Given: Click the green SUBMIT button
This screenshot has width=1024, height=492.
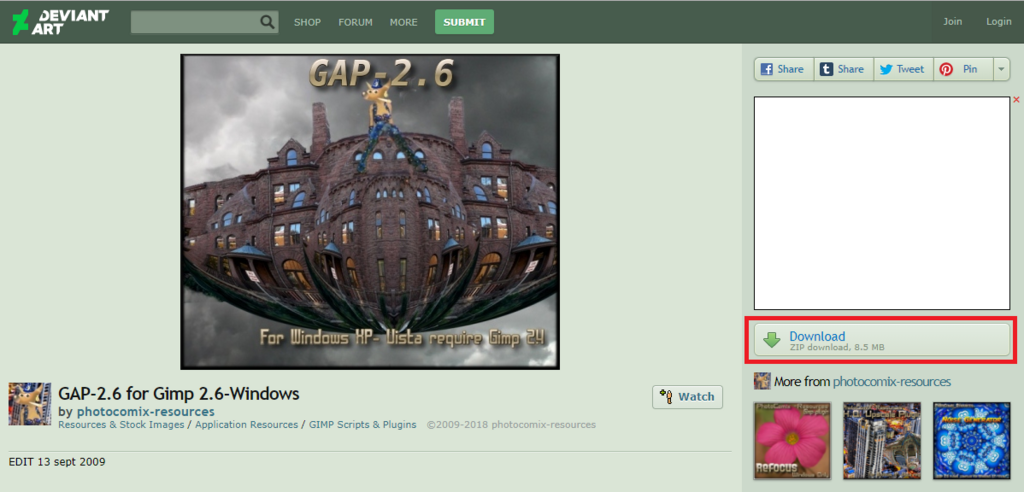Looking at the screenshot, I should (x=464, y=22).
